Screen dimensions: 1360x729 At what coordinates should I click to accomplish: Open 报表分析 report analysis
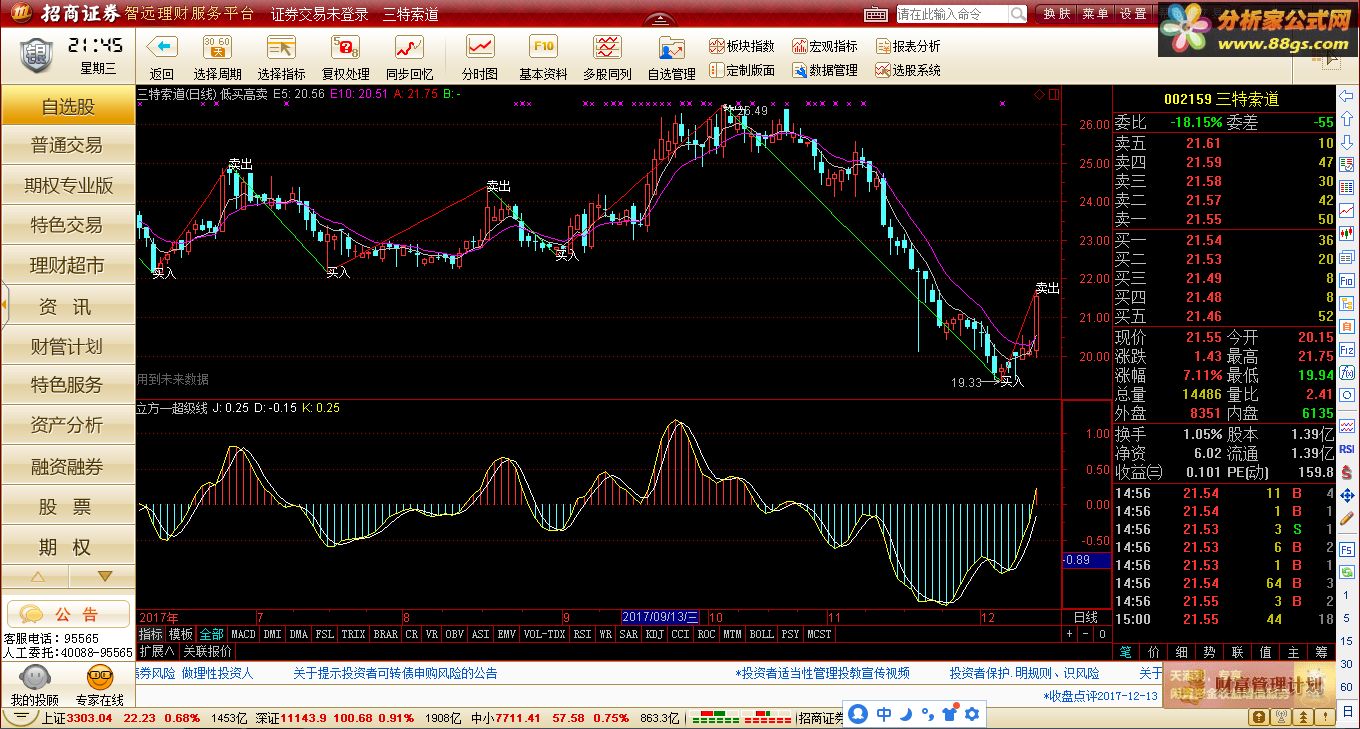(x=908, y=46)
